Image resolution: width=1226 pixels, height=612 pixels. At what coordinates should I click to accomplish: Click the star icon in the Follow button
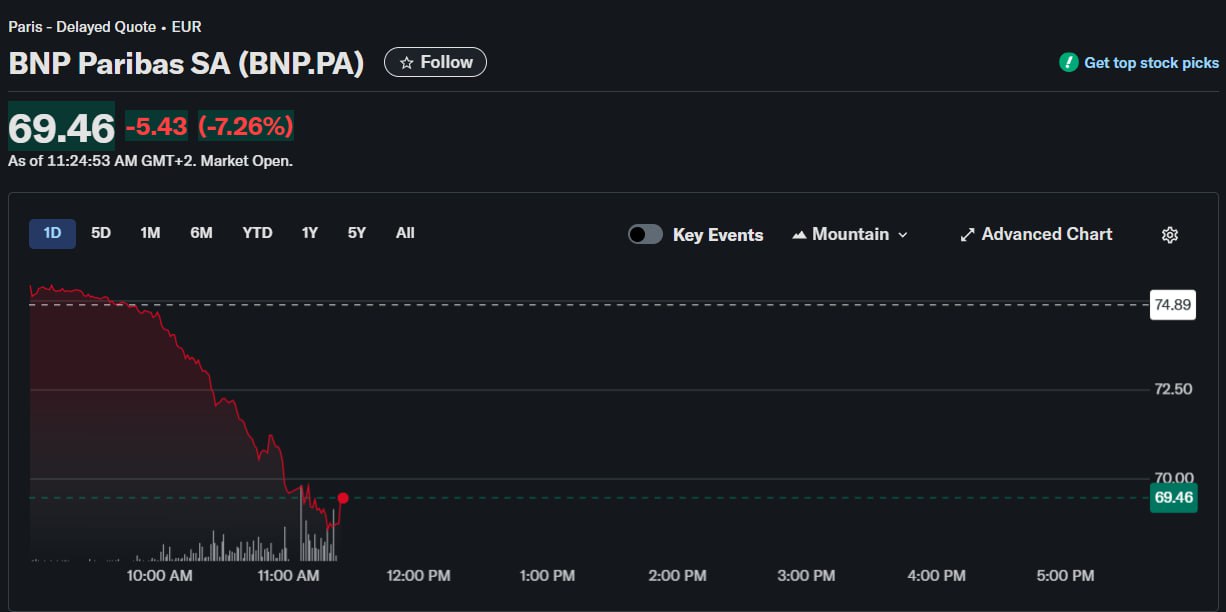406,63
